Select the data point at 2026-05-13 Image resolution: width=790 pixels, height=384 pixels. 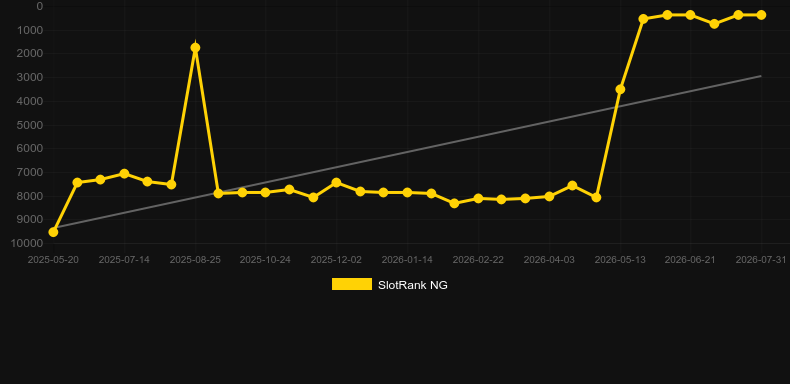tap(620, 89)
